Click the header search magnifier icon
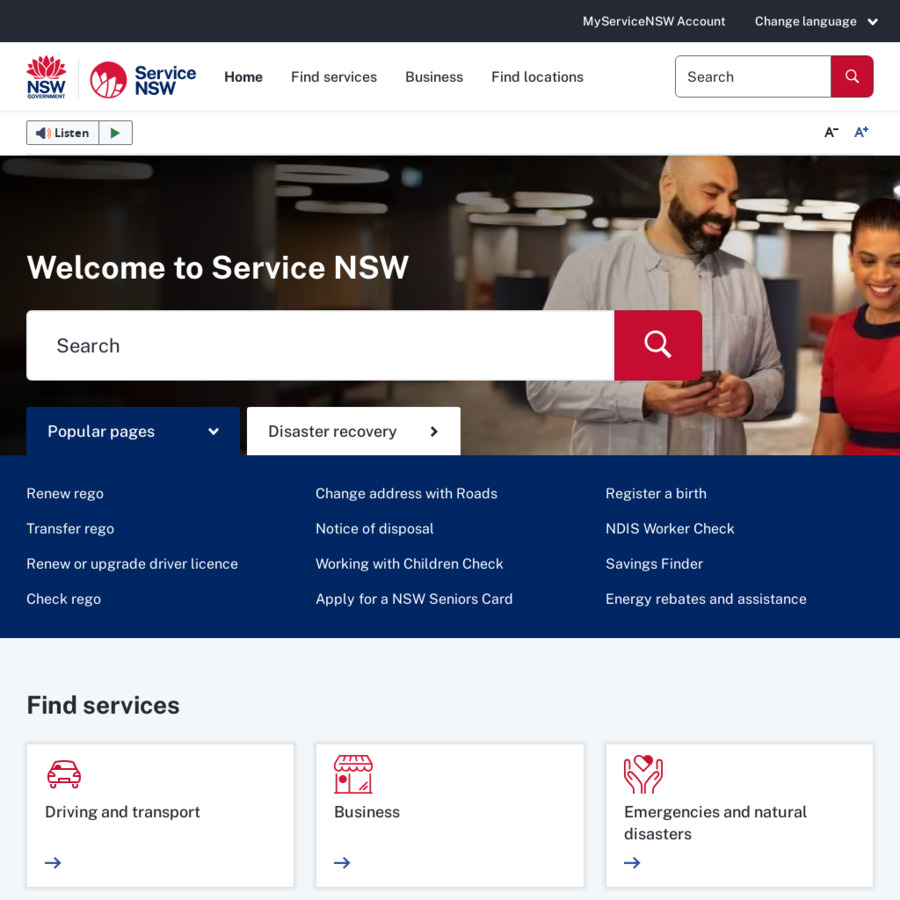 (852, 77)
